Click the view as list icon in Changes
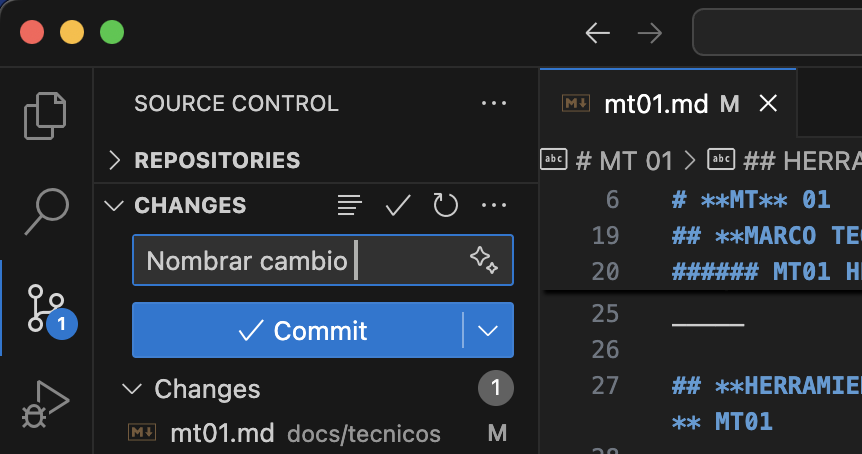 tap(349, 205)
